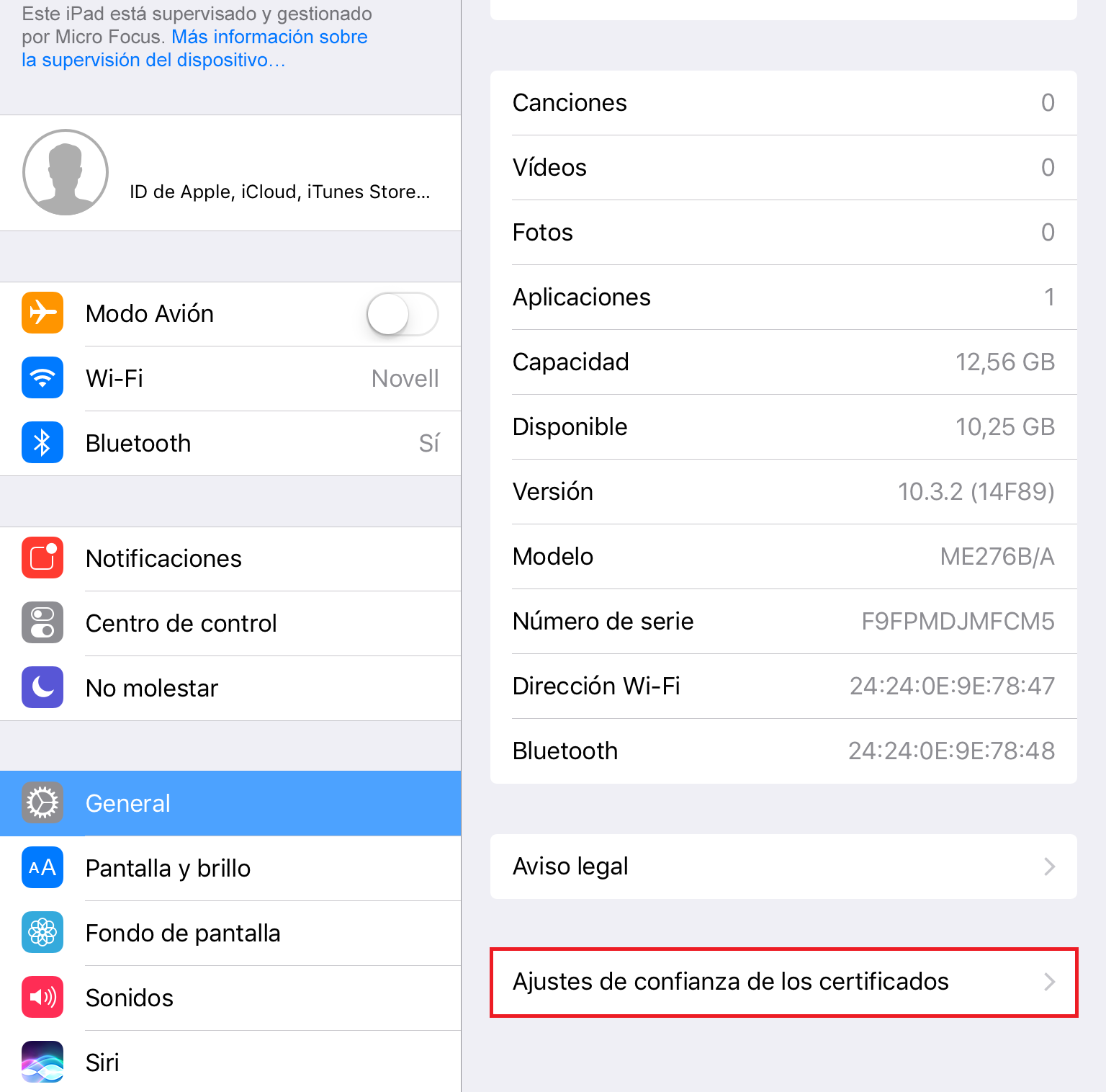Toggle the Modo Avión switch
This screenshot has width=1106, height=1092.
pyautogui.click(x=403, y=314)
